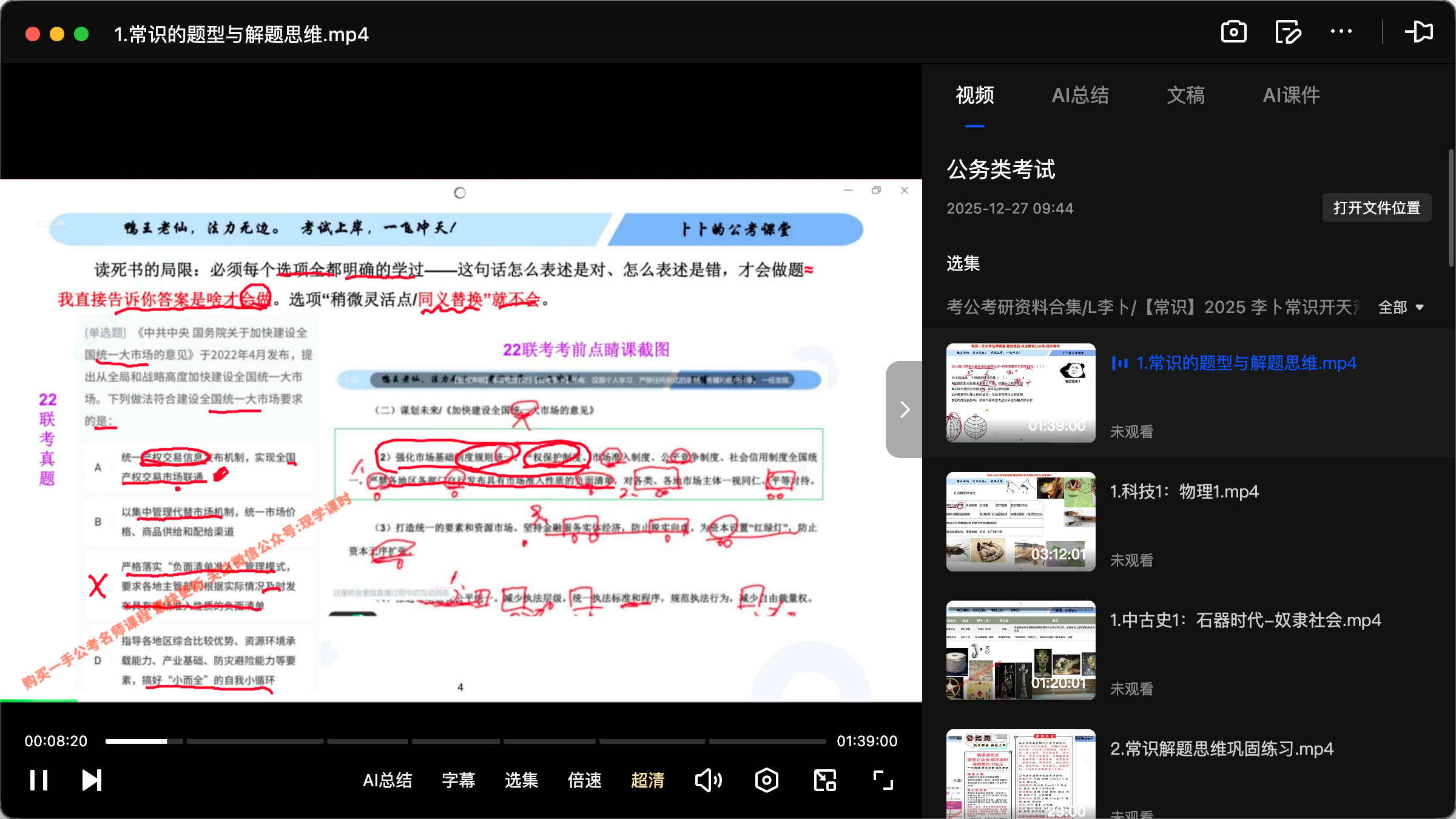Screen dimensions: 1456x819
Task: Click the pin-to-window icon top right
Action: point(1420,32)
